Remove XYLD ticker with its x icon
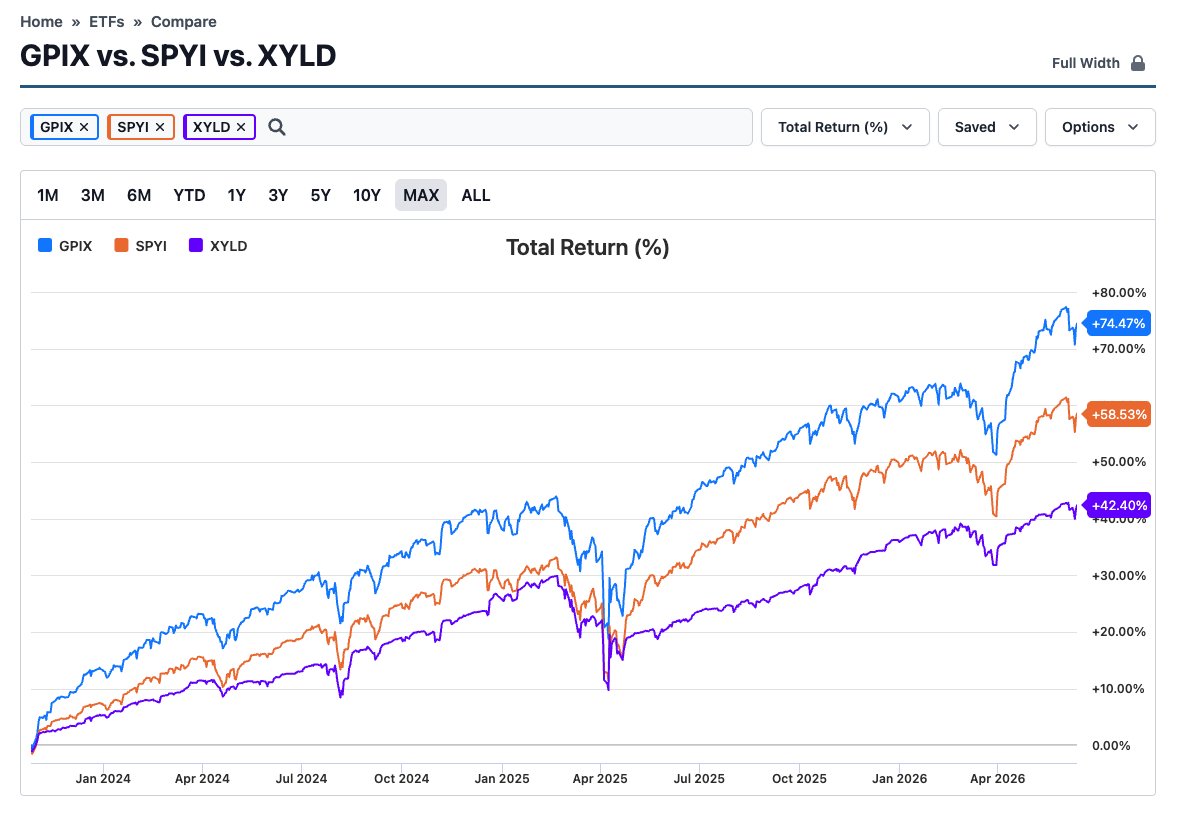 tap(241, 127)
